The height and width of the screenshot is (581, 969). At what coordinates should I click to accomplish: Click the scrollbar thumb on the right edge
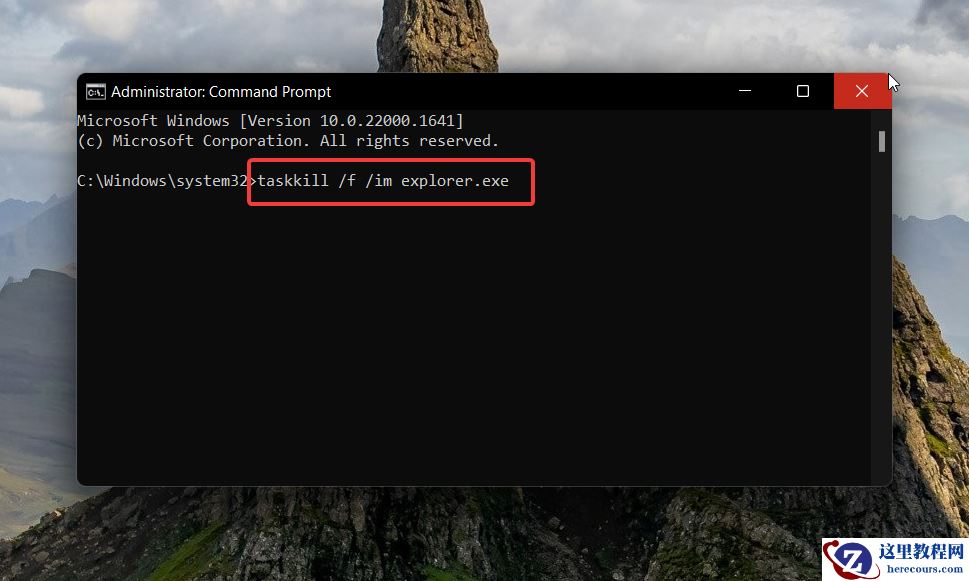[881, 141]
